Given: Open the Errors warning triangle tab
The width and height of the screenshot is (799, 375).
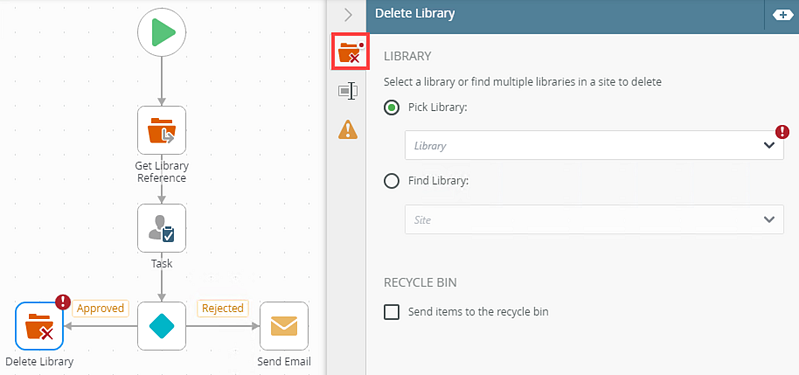Looking at the screenshot, I should [348, 129].
